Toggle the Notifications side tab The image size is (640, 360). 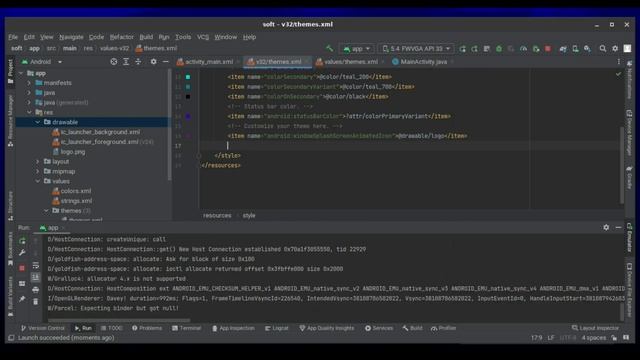629,80
